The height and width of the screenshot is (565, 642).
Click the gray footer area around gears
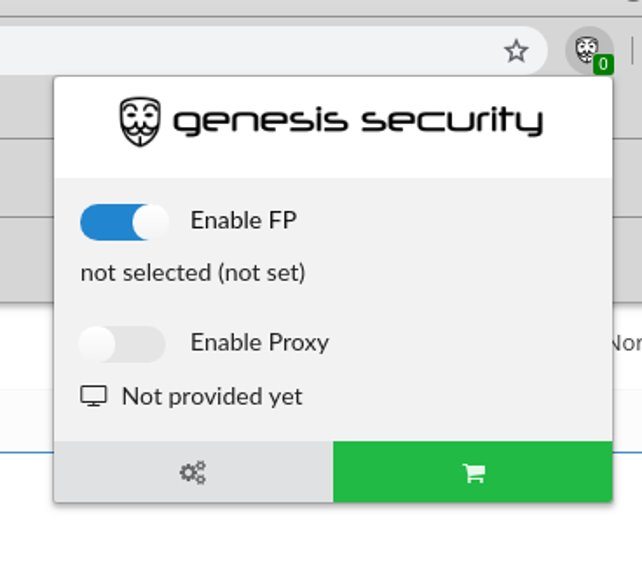tap(193, 472)
